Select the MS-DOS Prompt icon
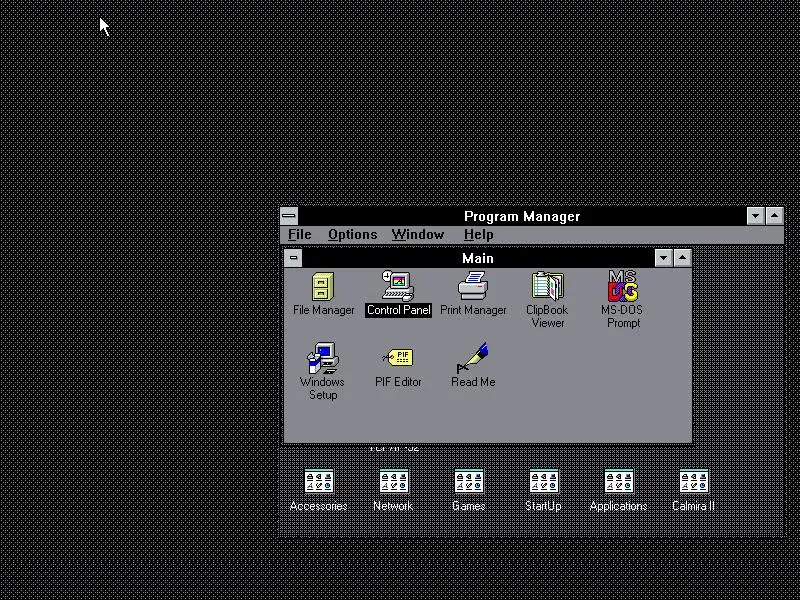This screenshot has width=800, height=600. 622,286
